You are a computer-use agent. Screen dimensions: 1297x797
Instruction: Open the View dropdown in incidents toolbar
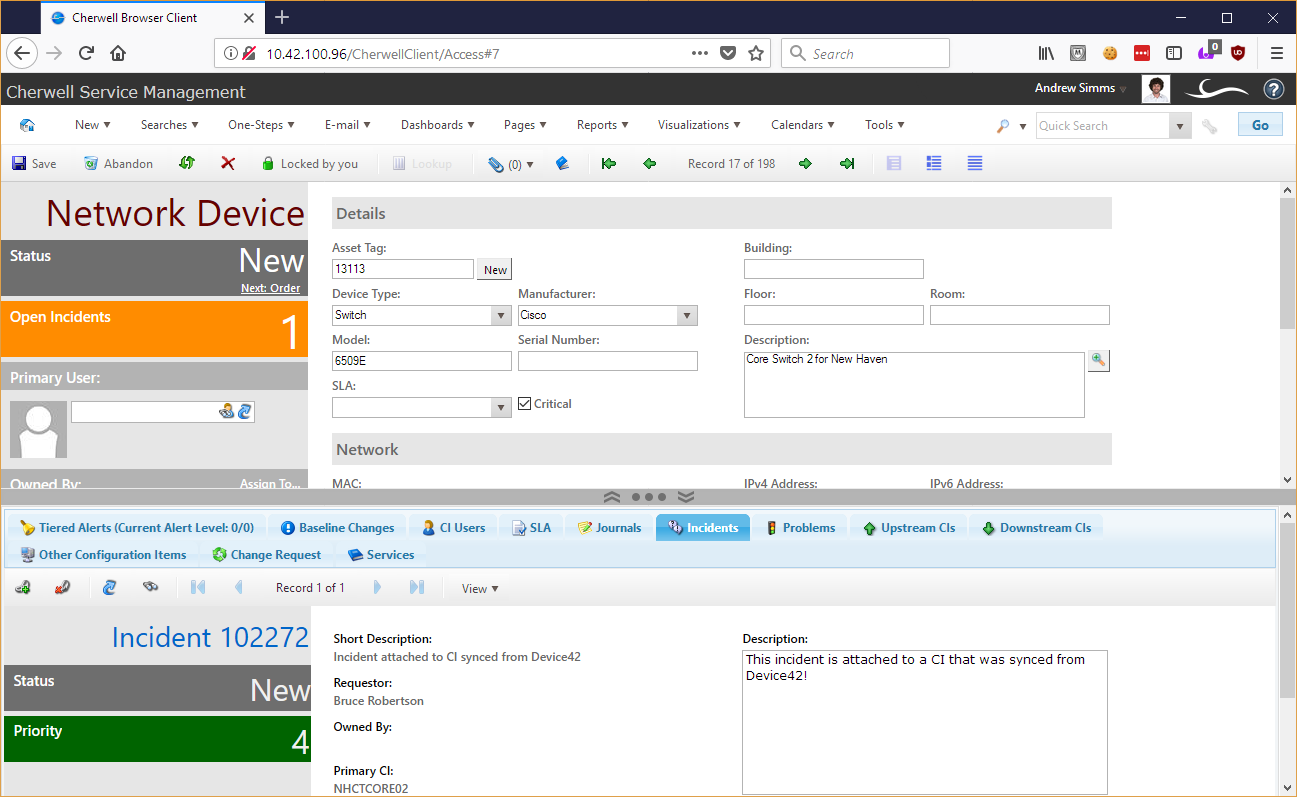(x=480, y=589)
